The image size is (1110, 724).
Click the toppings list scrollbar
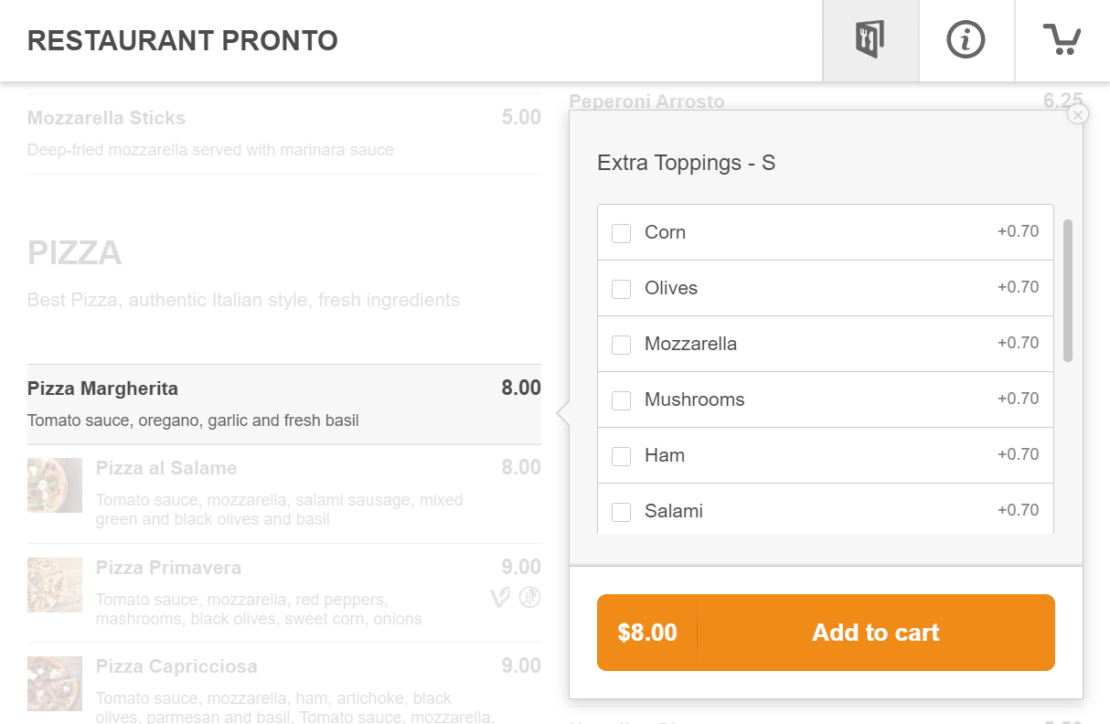[x=1068, y=290]
